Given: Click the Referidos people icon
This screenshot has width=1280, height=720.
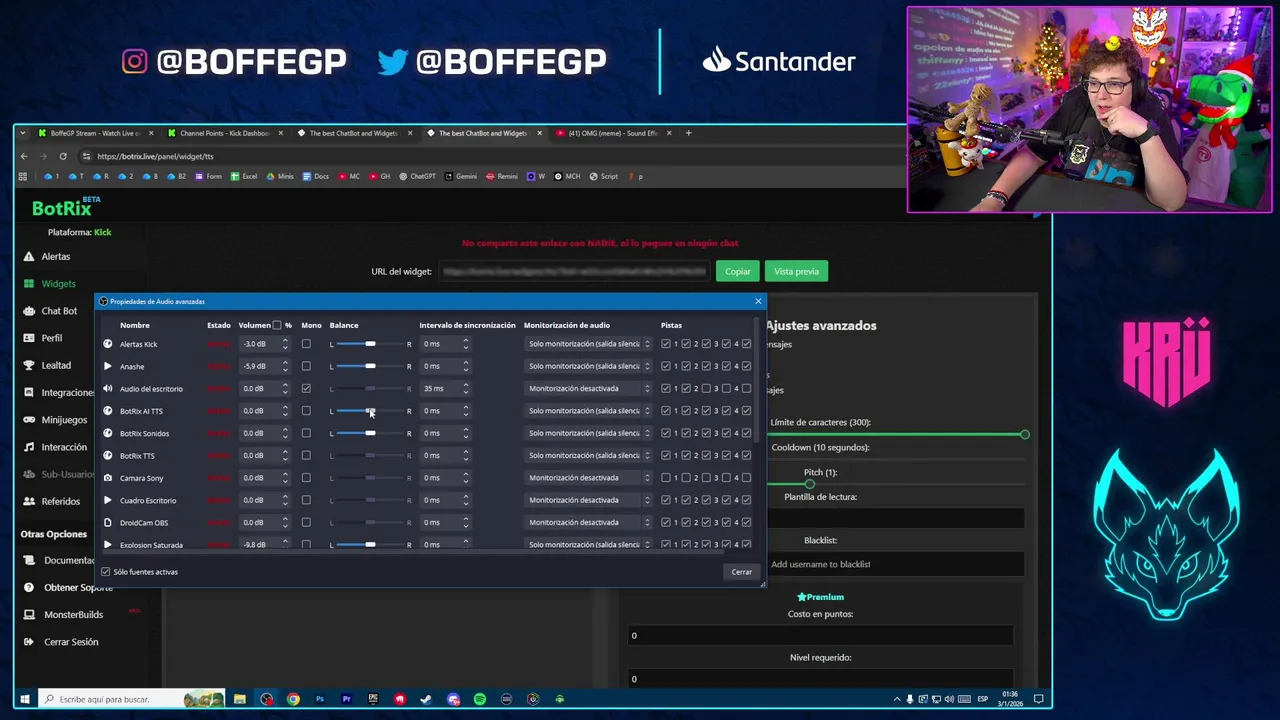Looking at the screenshot, I should pyautogui.click(x=29, y=501).
